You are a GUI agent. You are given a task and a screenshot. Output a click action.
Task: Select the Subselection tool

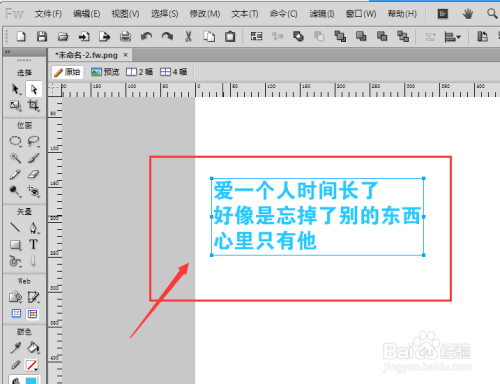coord(34,89)
